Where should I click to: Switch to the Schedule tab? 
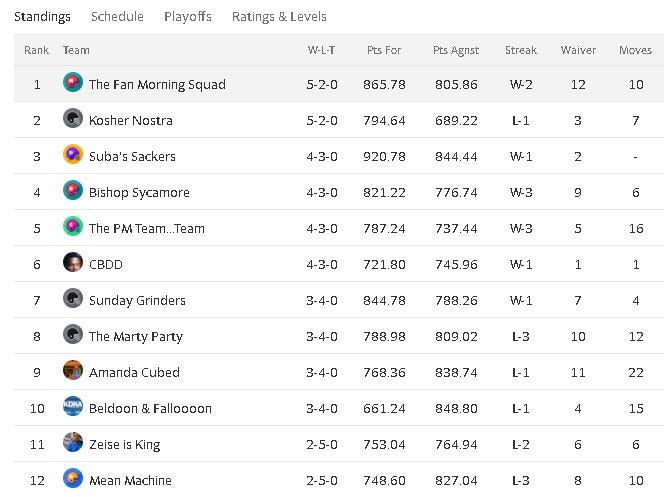click(117, 17)
